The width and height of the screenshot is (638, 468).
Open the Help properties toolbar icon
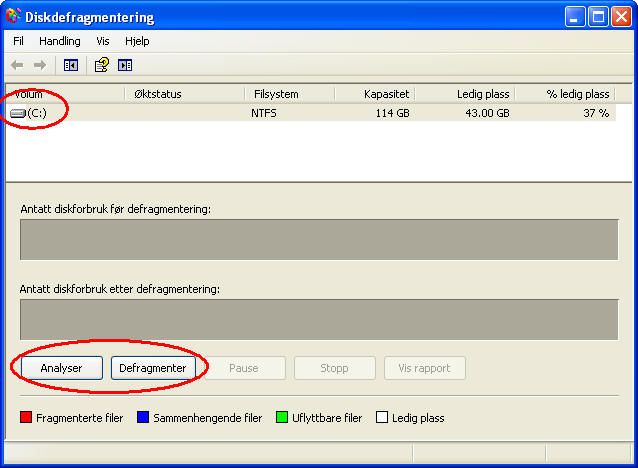(102, 65)
